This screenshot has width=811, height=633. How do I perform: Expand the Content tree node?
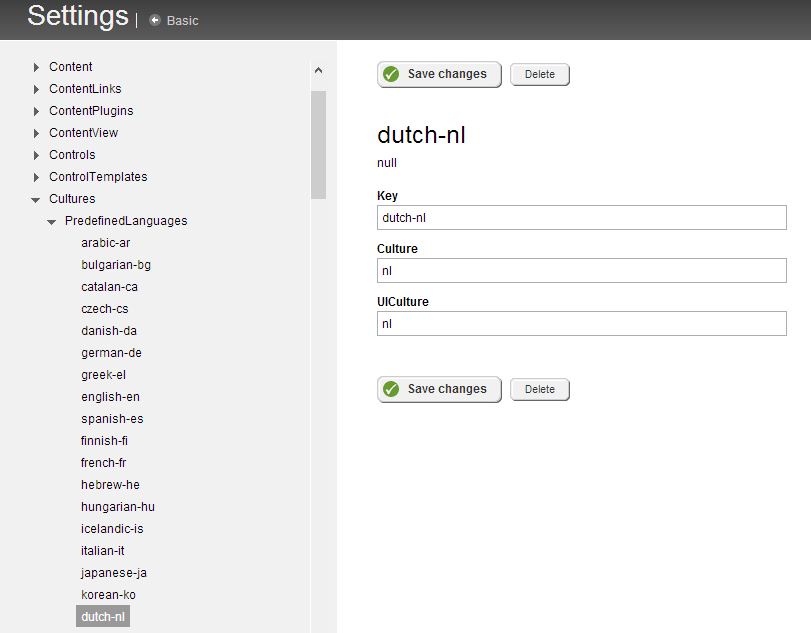point(36,67)
